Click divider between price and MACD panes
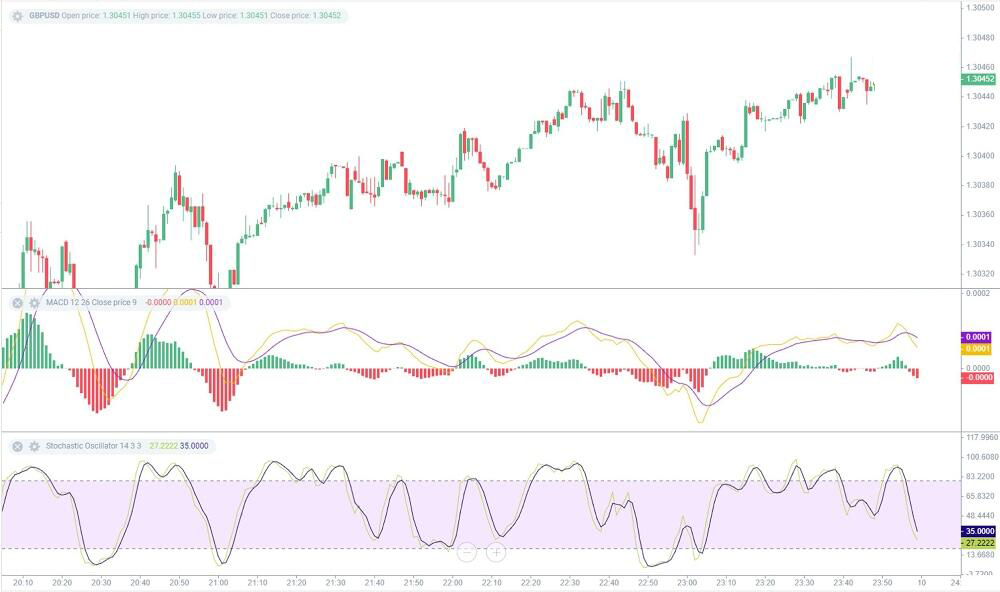1000x592 pixels. (480, 289)
